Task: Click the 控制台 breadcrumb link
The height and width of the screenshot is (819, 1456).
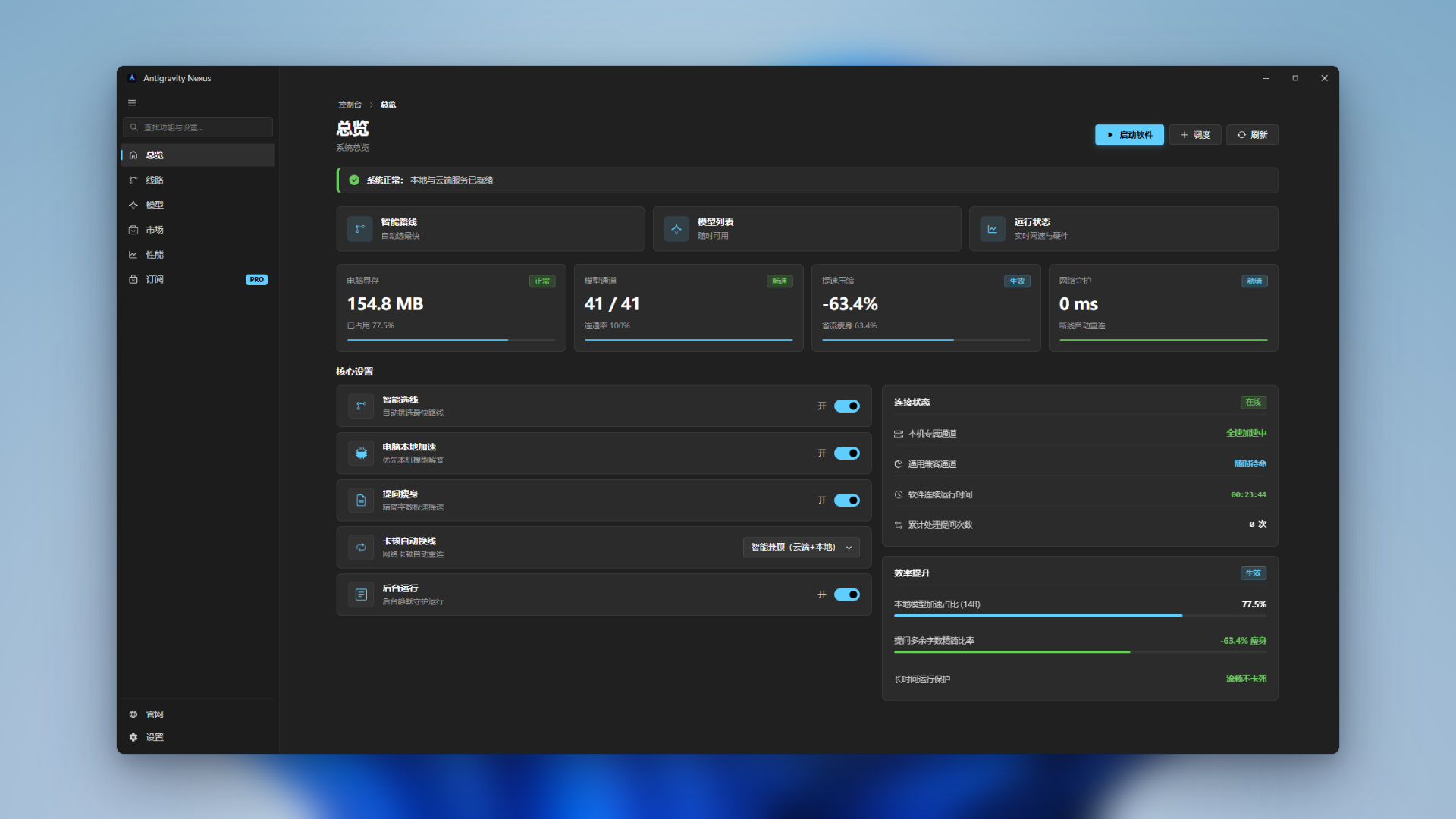Action: click(350, 105)
